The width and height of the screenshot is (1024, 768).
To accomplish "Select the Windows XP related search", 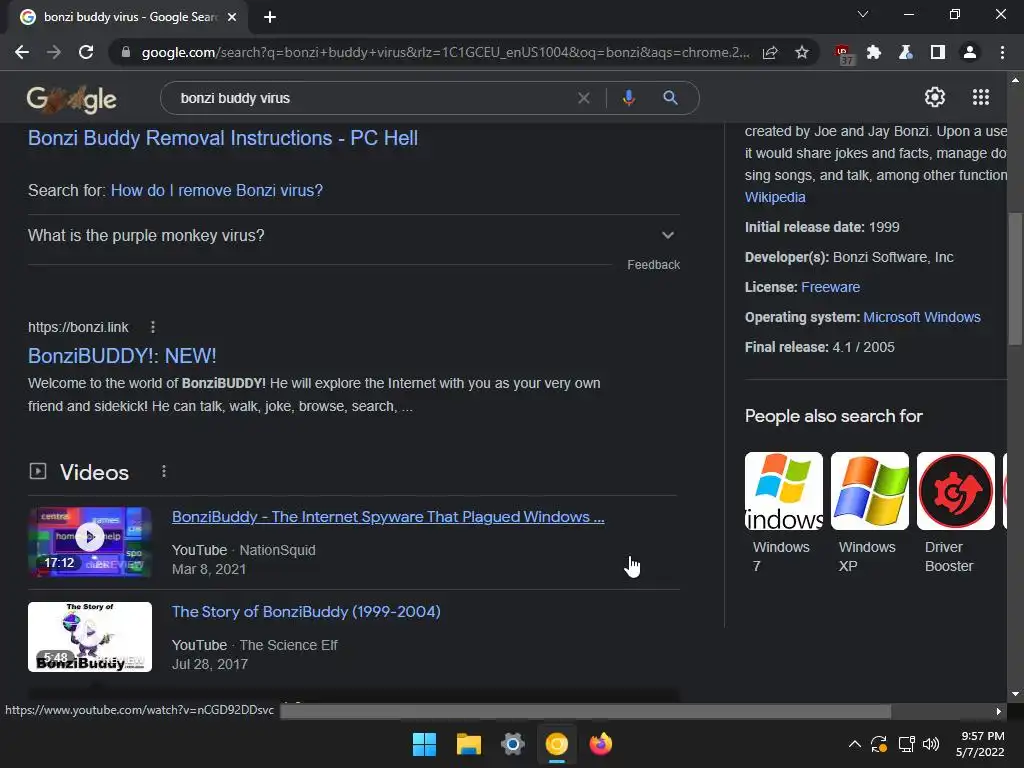I will tap(870, 513).
